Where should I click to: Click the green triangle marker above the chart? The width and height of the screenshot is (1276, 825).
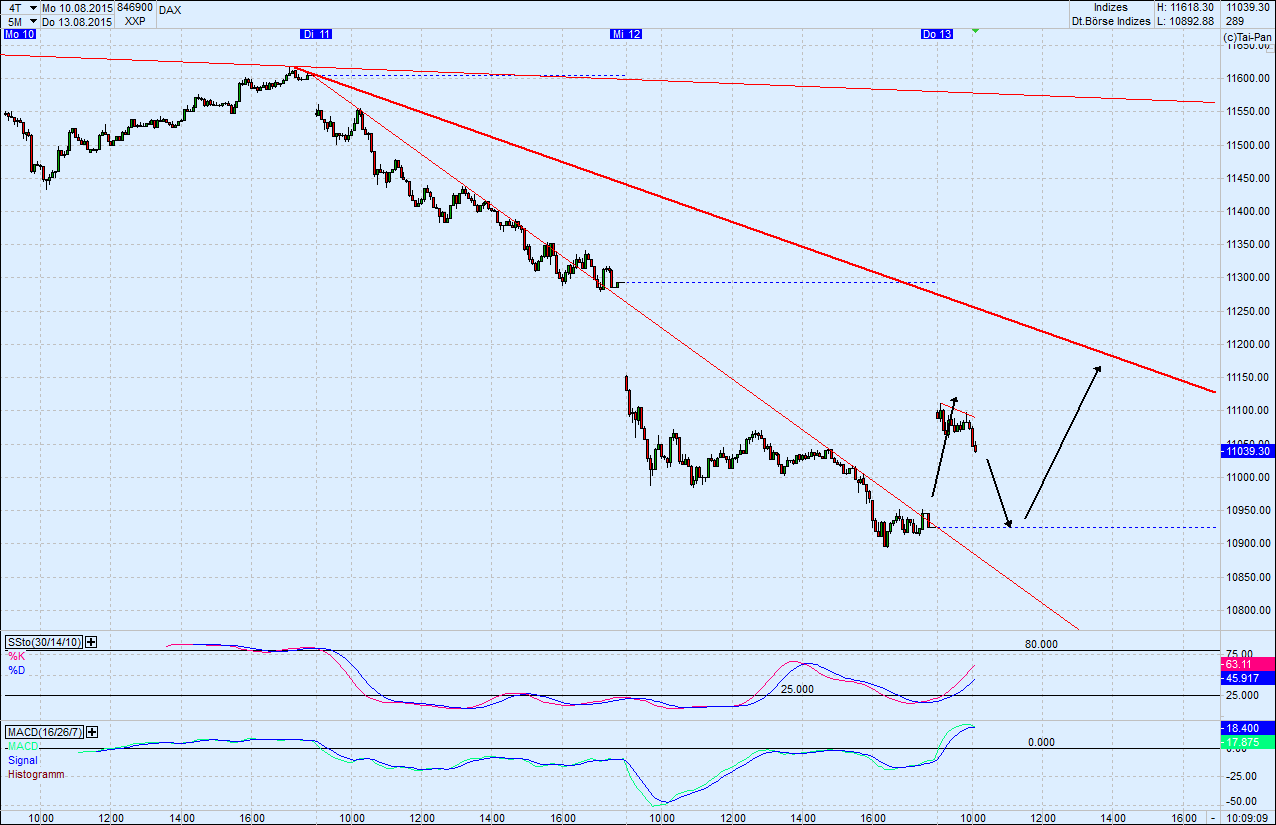tap(973, 32)
